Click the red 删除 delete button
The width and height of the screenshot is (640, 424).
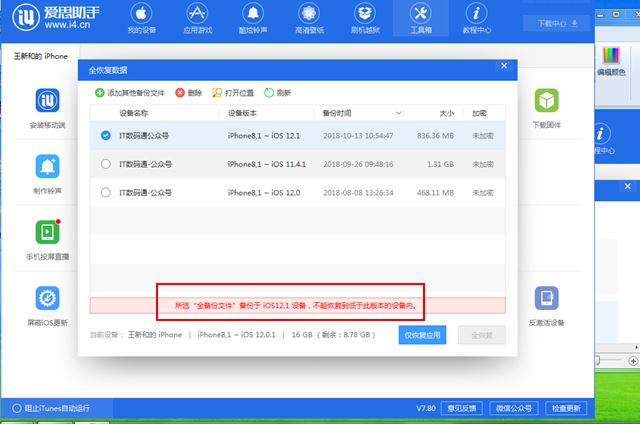[189, 93]
